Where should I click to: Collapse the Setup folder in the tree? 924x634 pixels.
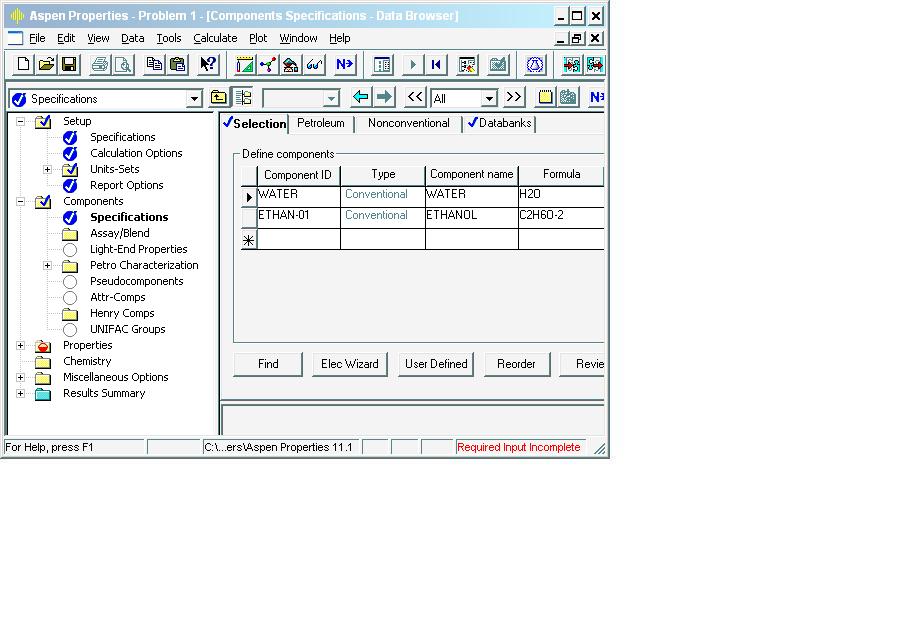(x=21, y=121)
